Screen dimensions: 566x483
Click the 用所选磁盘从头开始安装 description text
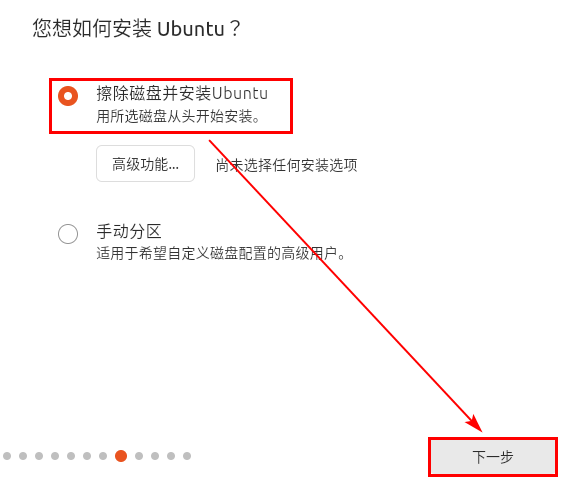(178, 117)
